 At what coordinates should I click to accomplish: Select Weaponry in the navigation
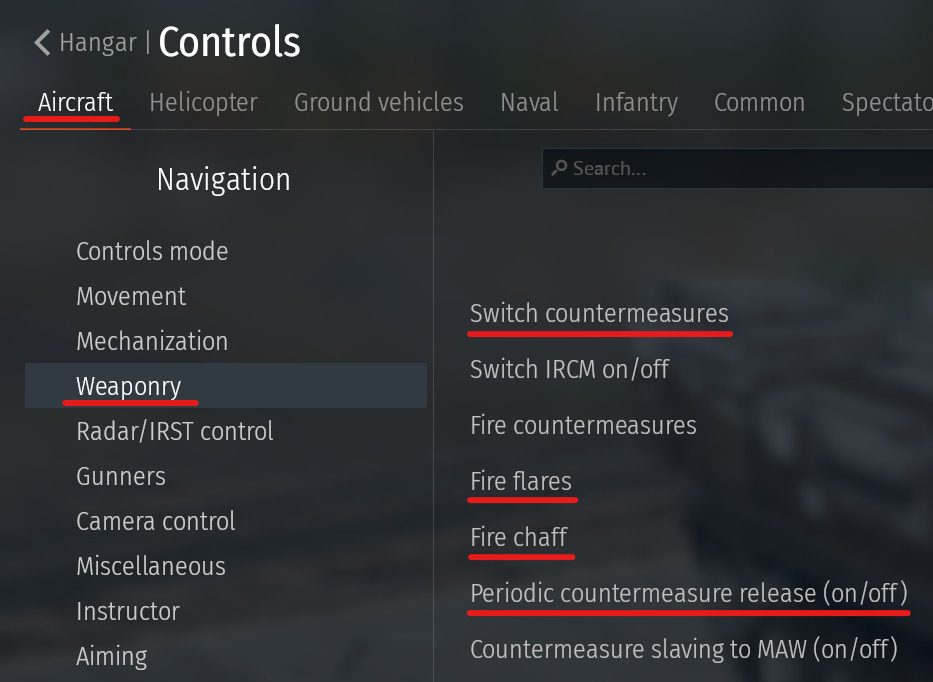click(128, 386)
